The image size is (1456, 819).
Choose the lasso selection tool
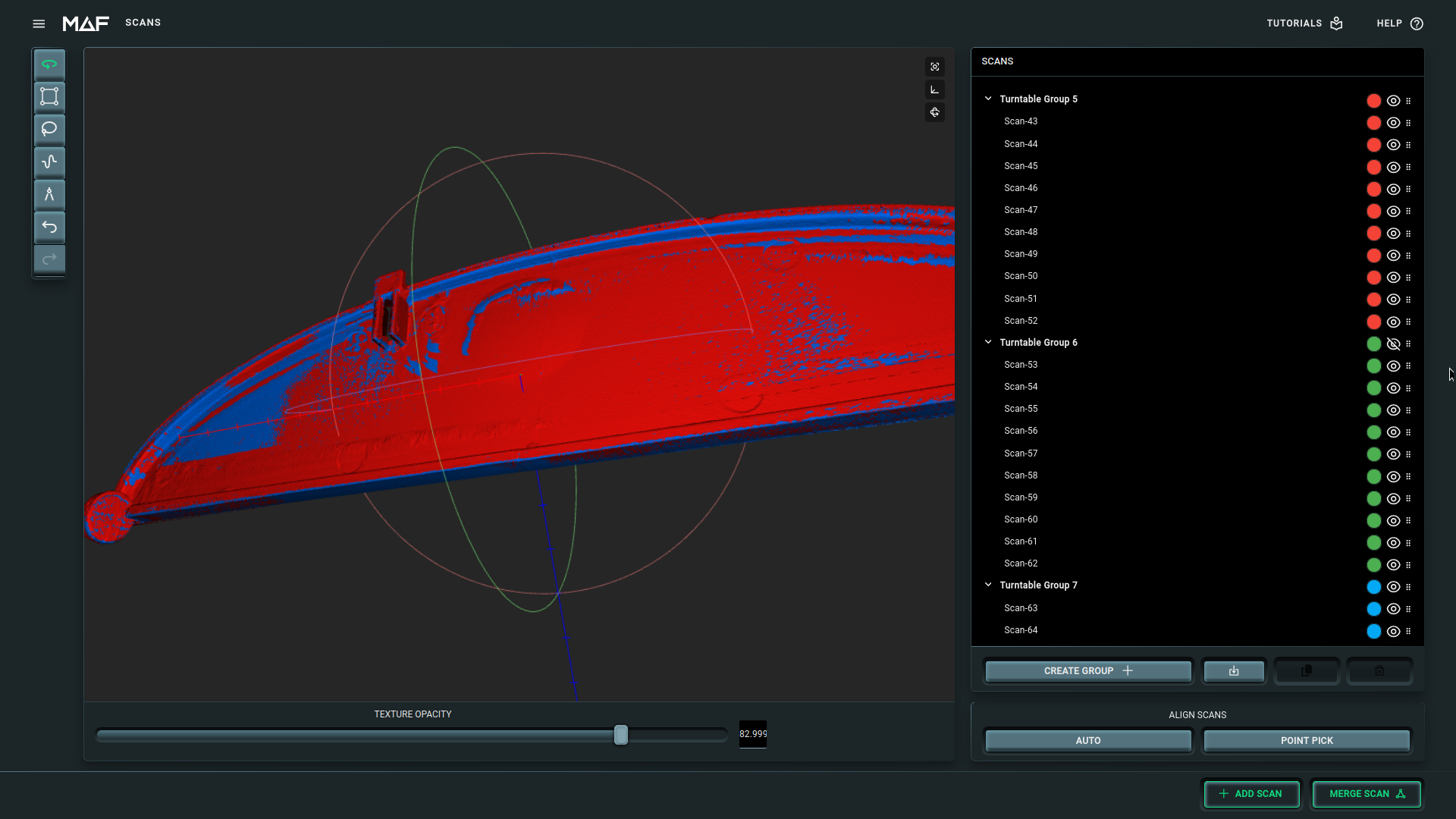(x=49, y=130)
